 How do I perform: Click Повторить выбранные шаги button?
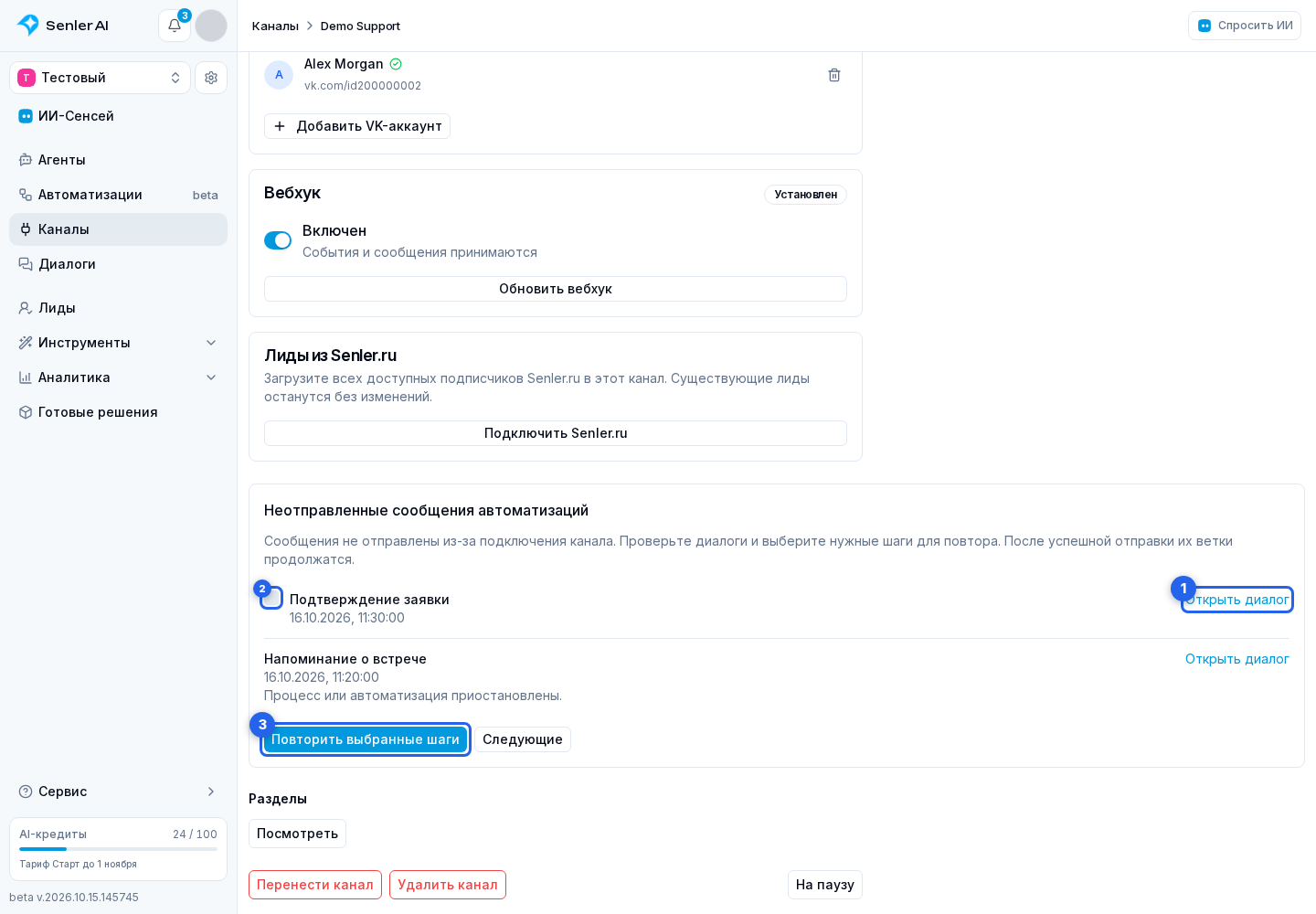click(366, 739)
